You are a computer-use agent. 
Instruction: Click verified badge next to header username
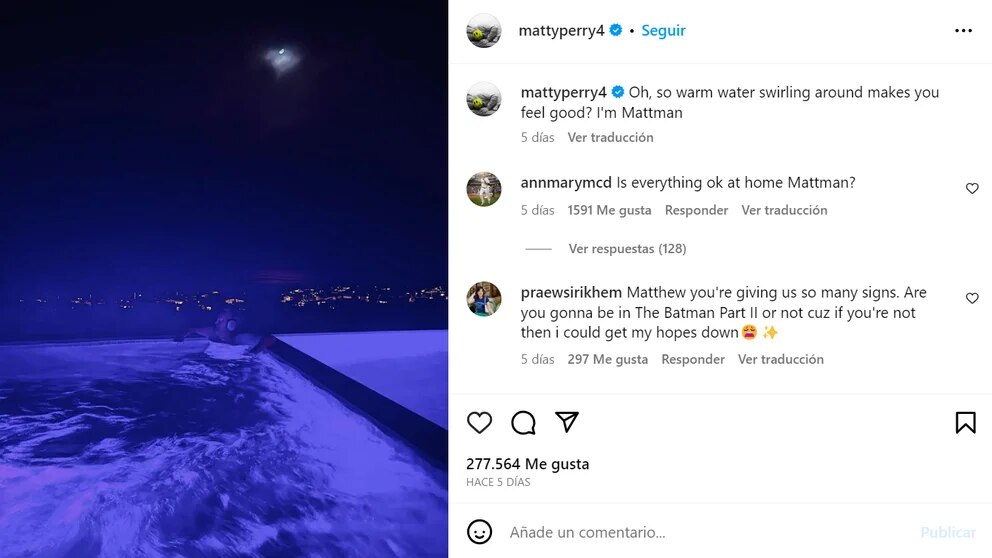point(616,31)
